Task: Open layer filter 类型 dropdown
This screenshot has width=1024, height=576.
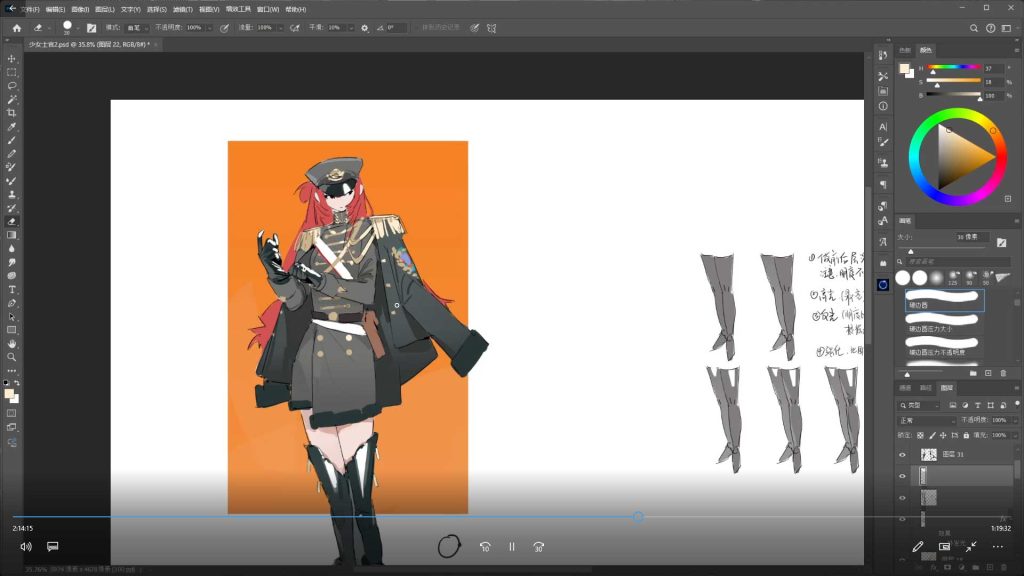Action: (919, 406)
